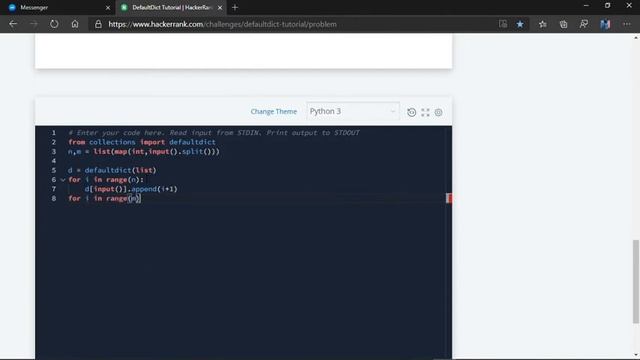
Task: Place cursor on line 8 'for i in range(n)'
Action: click(x=104, y=198)
